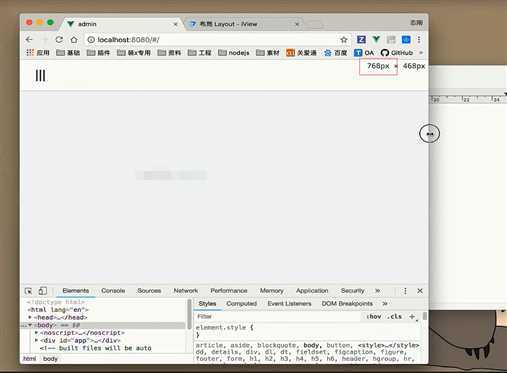Toggle the :hov element state button
The height and width of the screenshot is (373, 507).
(x=374, y=317)
